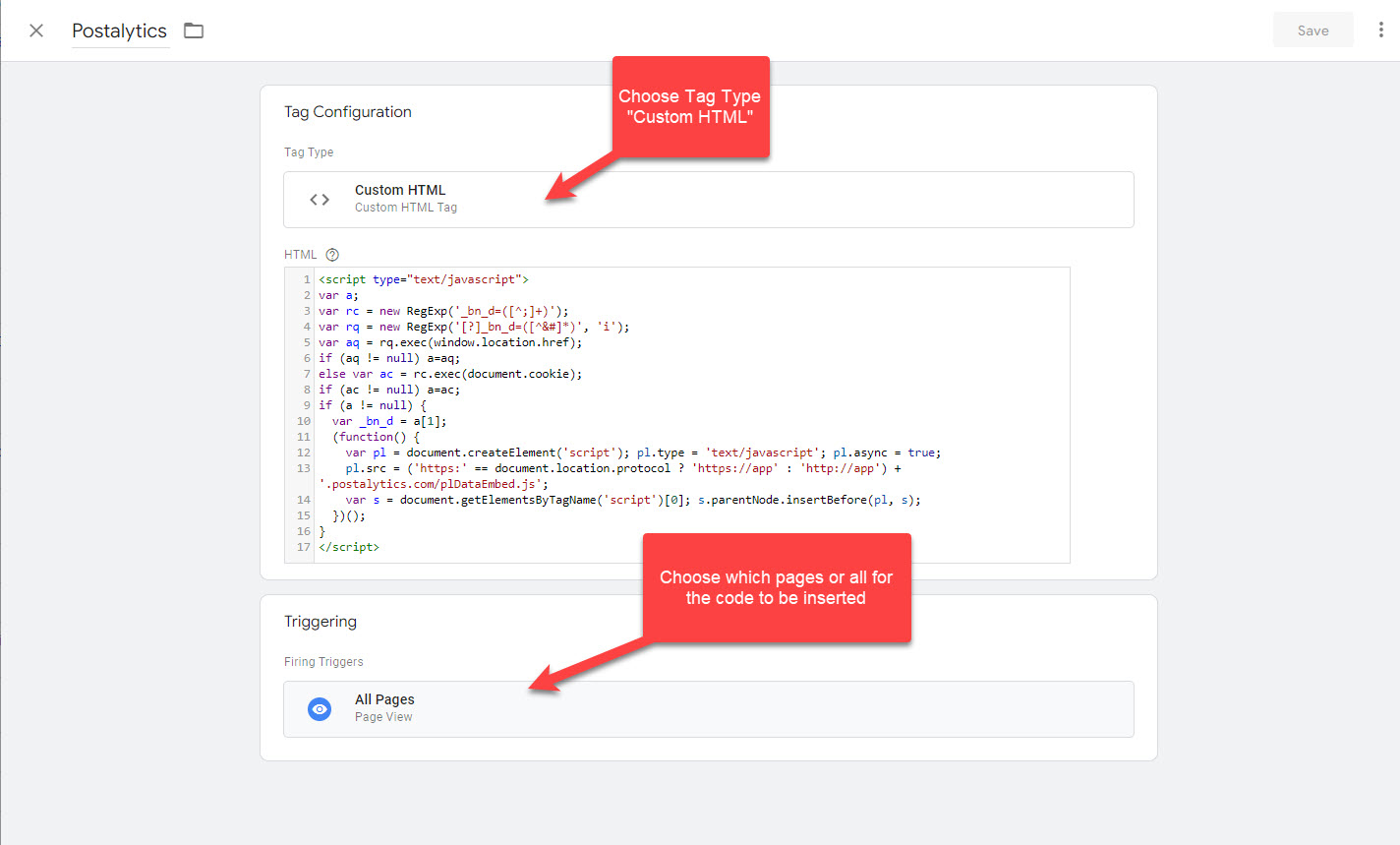Image resolution: width=1400 pixels, height=845 pixels.
Task: Click the line number 17 in gutter
Action: click(304, 547)
